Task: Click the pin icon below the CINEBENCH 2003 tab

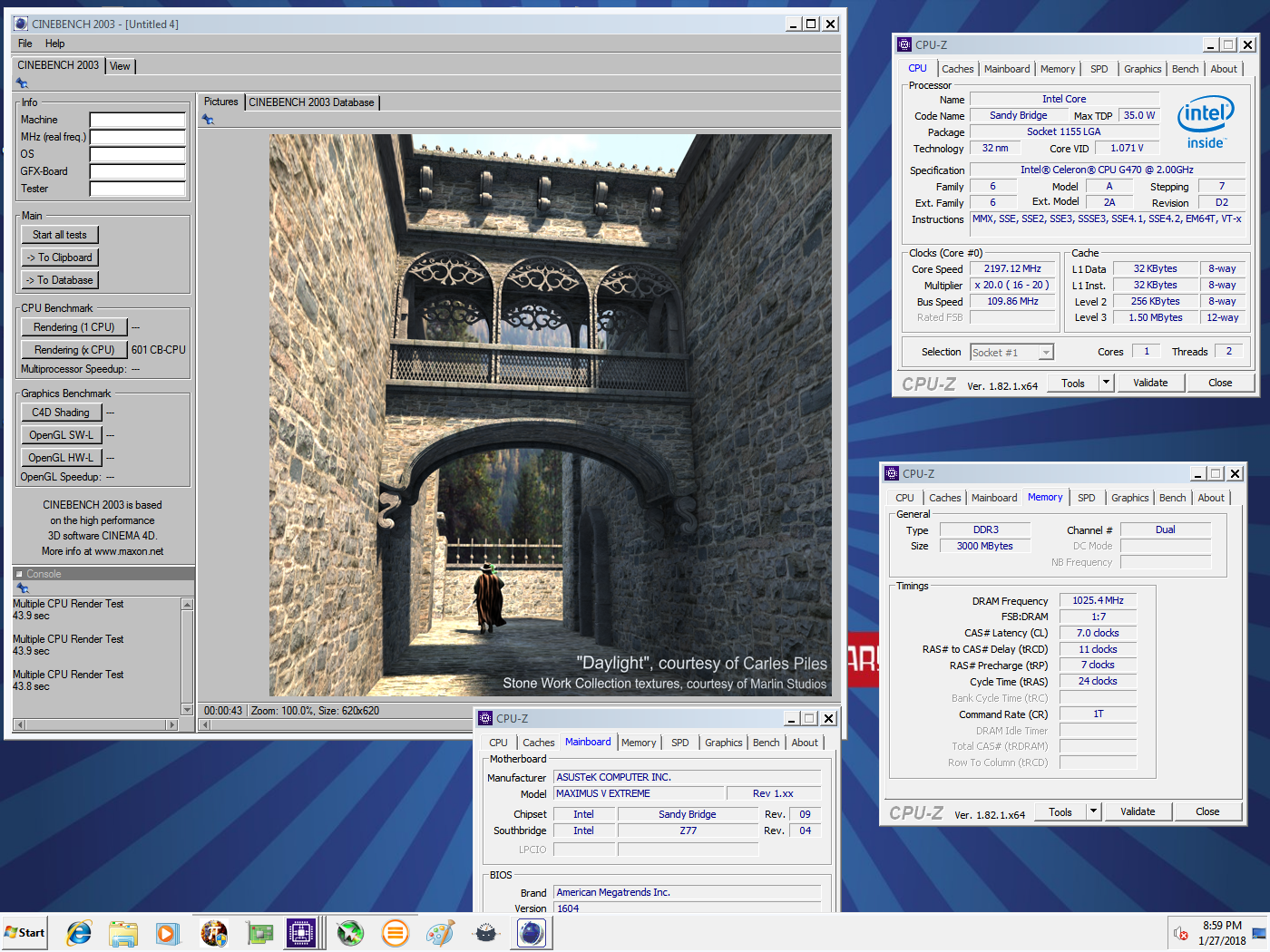Action: pyautogui.click(x=22, y=83)
